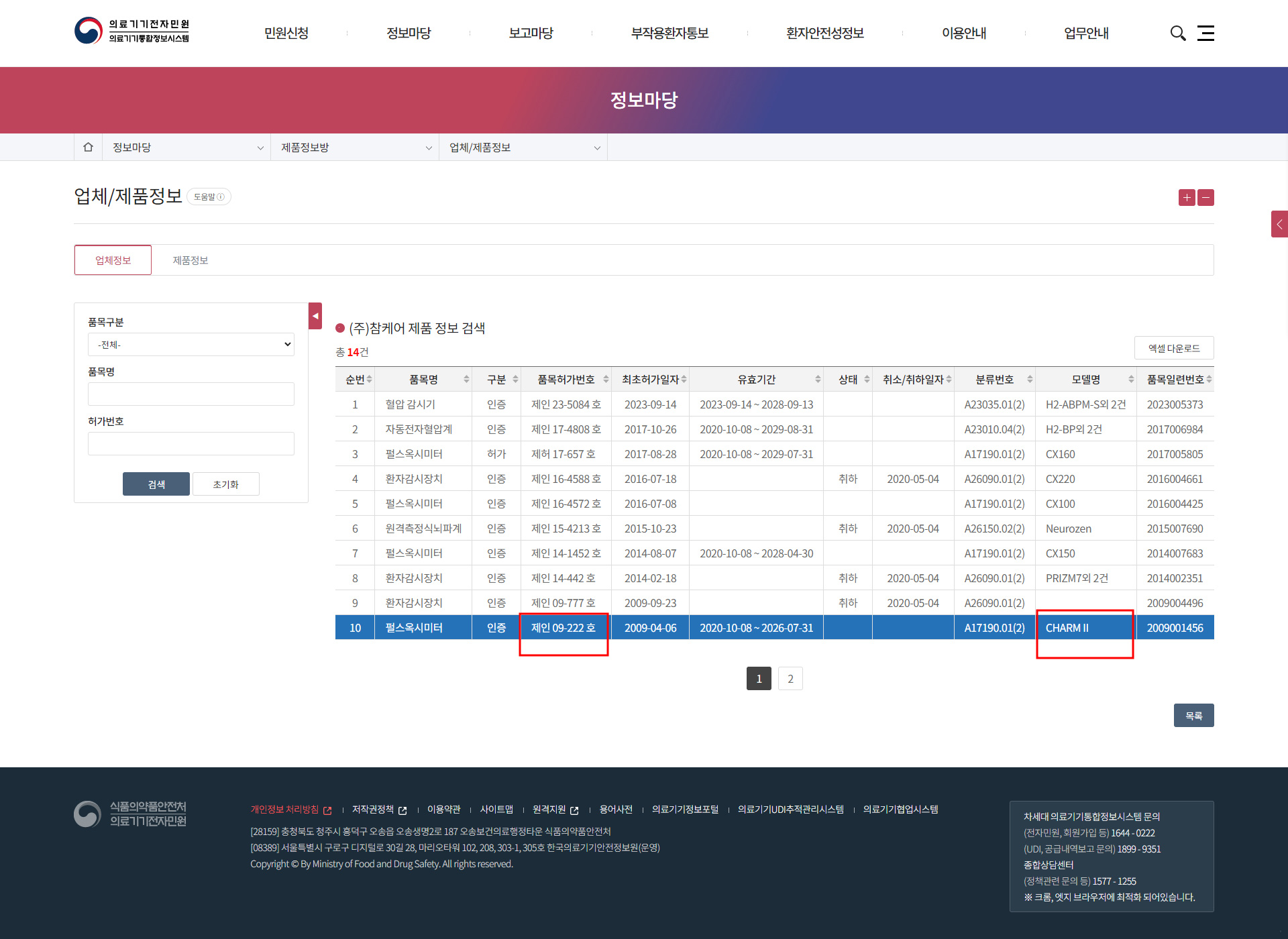Screen dimensions: 1288x939
Task: Click the 도움말 help badge
Action: click(209, 197)
